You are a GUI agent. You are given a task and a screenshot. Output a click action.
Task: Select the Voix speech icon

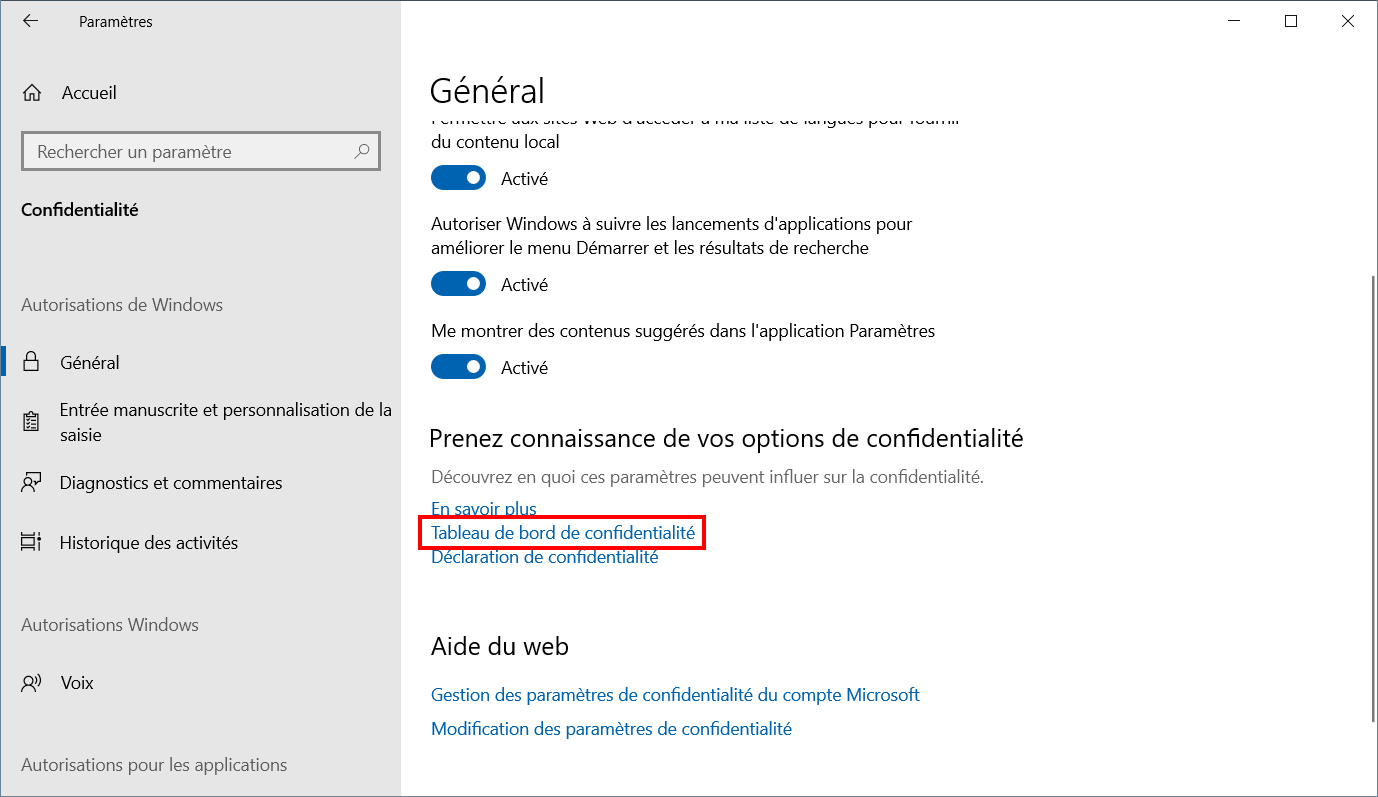point(32,683)
